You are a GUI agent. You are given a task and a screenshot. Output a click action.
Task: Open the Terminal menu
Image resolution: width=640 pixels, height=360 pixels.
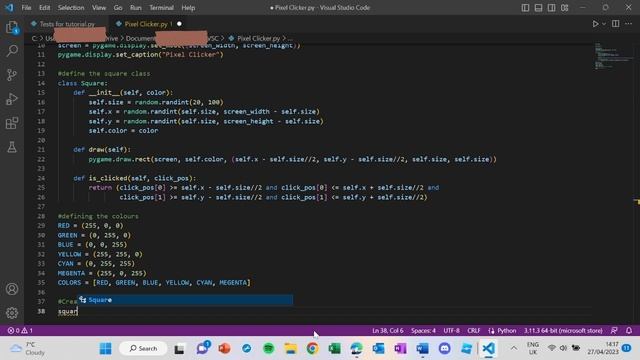click(x=161, y=8)
